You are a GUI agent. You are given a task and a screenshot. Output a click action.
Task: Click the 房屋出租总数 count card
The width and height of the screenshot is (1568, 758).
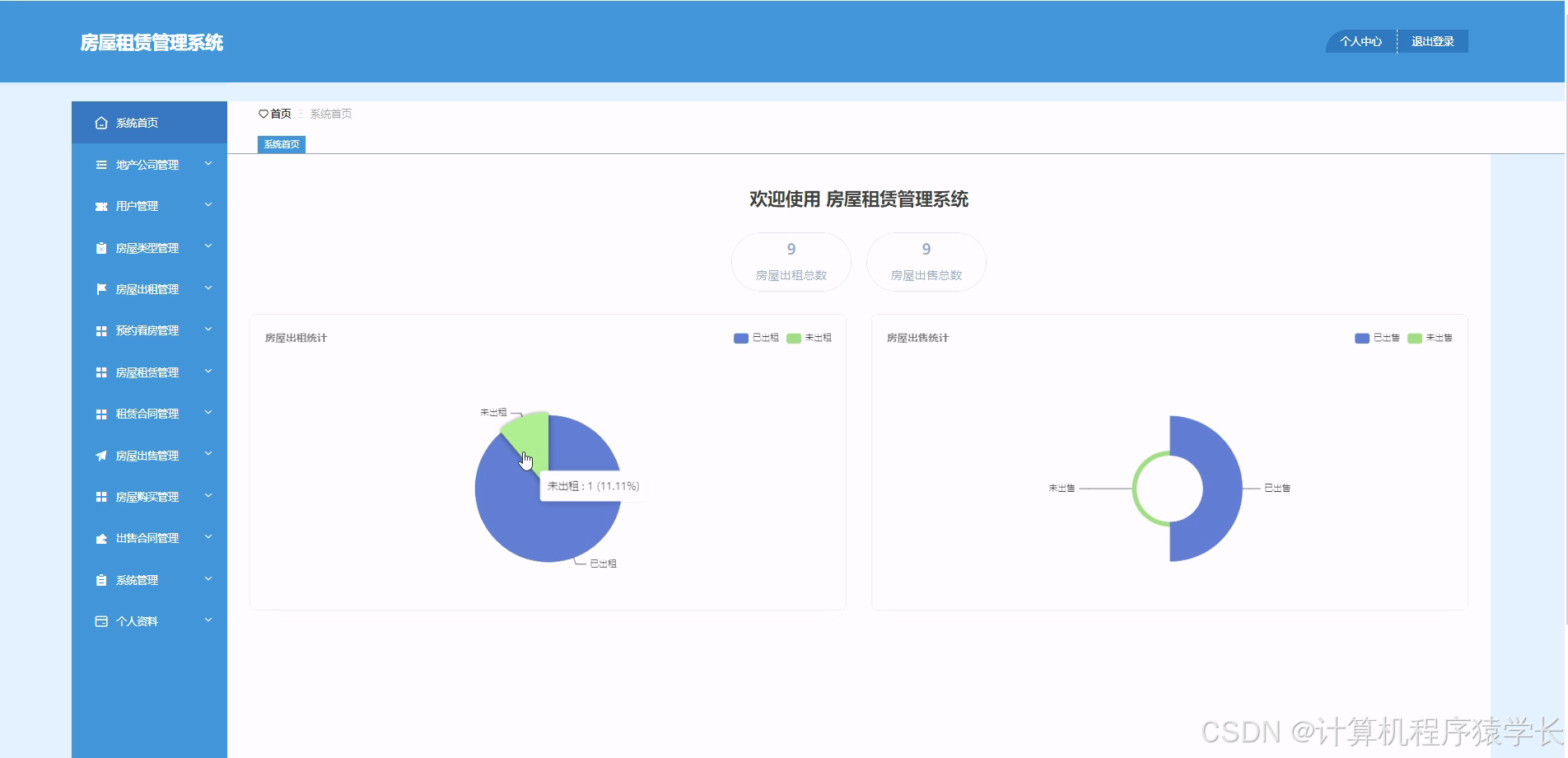pyautogui.click(x=791, y=262)
